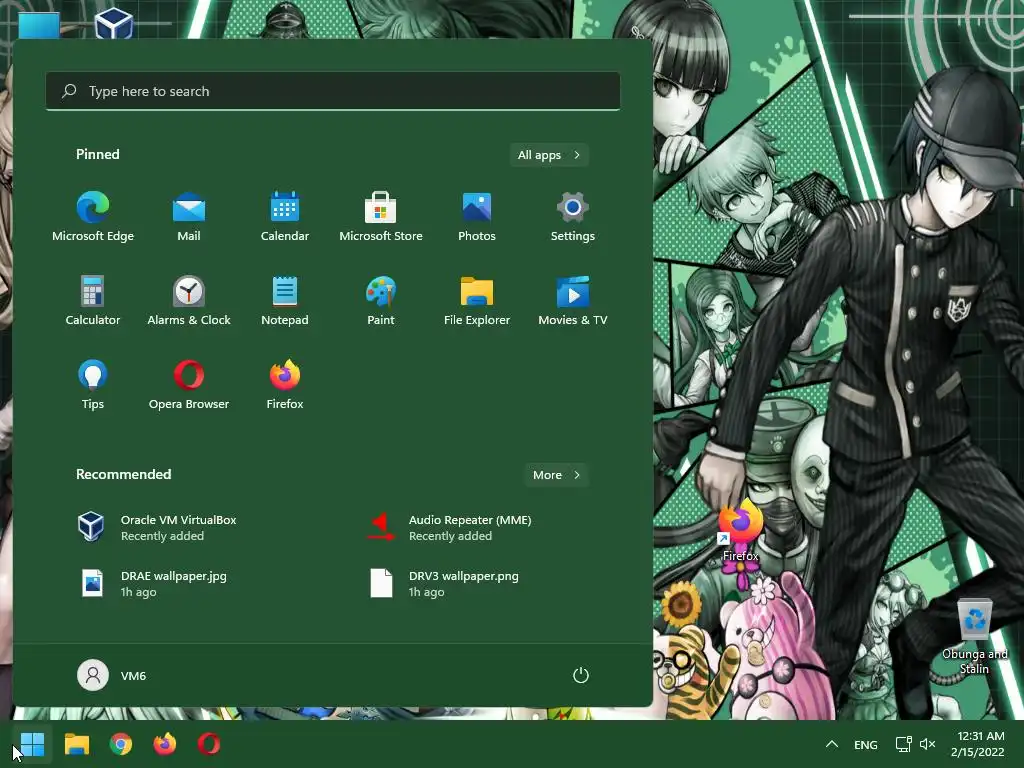Screen dimensions: 1024x768
Task: Select the Obunga and Stalin recycle bin icon
Action: click(x=974, y=636)
